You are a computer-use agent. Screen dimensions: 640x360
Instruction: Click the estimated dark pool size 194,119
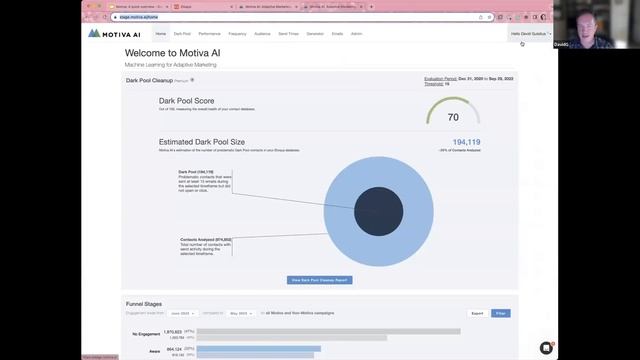coord(467,142)
